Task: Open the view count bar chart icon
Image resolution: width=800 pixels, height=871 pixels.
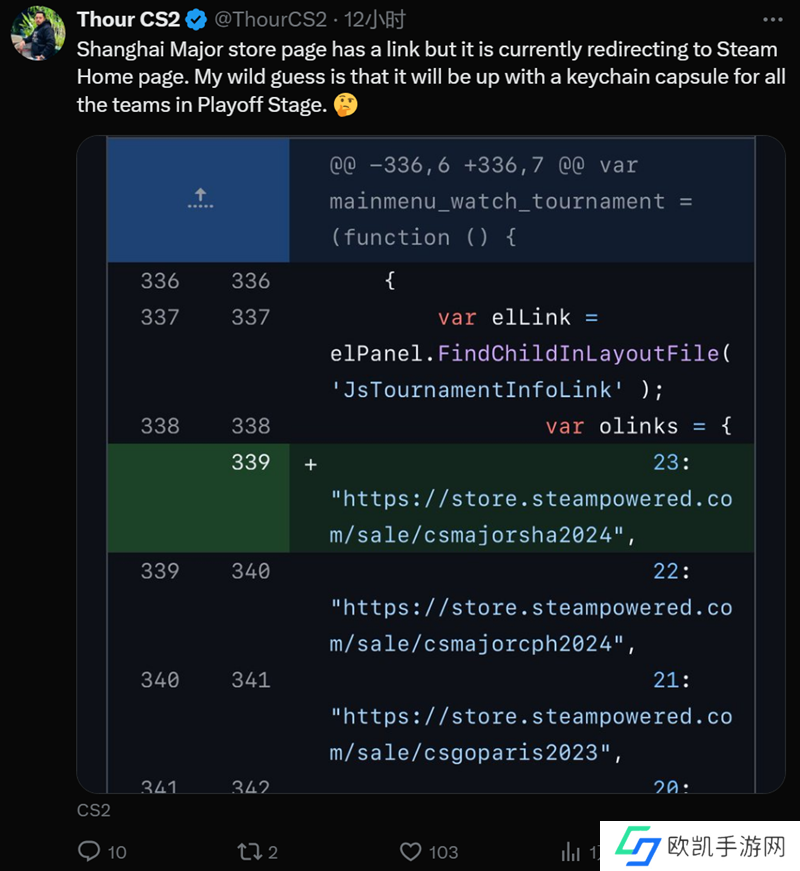Action: click(x=571, y=851)
